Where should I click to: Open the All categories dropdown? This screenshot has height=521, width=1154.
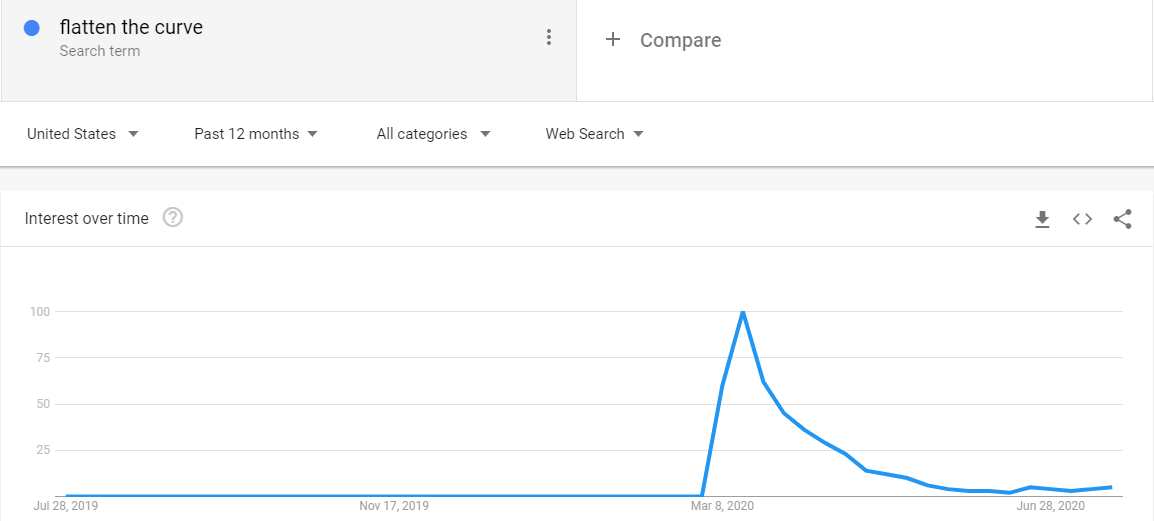click(x=433, y=134)
